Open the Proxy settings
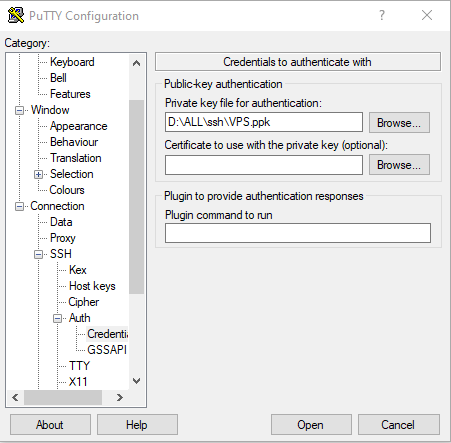451x443 pixels. (63, 238)
